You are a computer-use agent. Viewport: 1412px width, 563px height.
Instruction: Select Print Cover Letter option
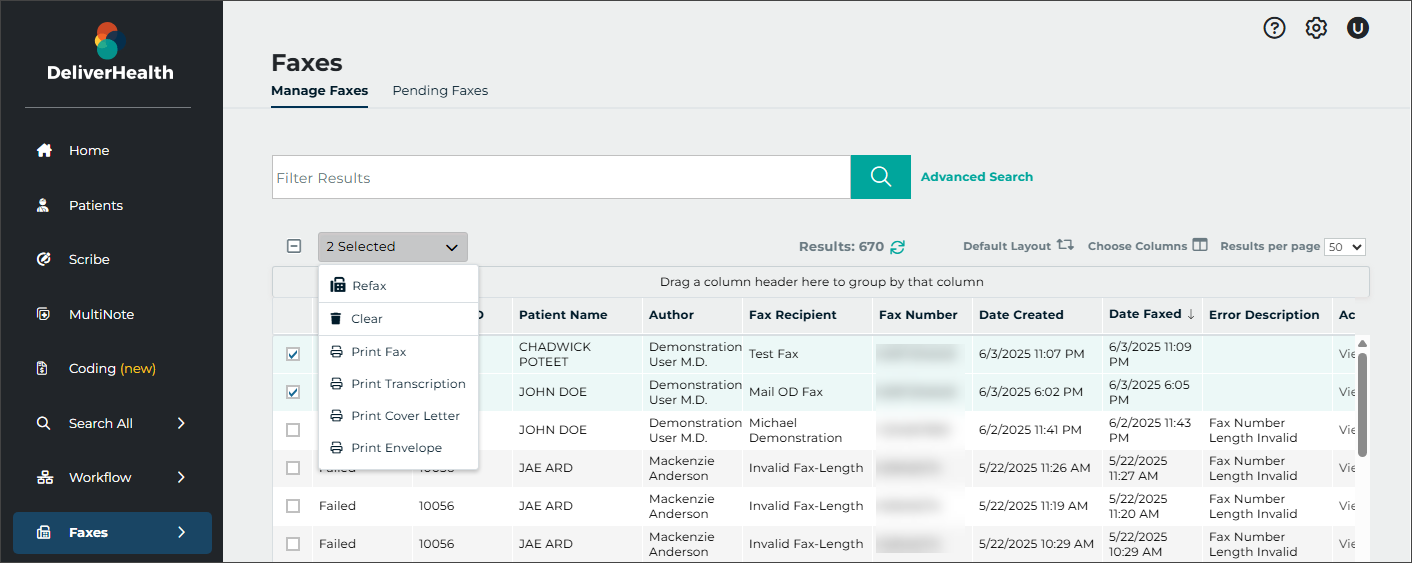coord(405,416)
